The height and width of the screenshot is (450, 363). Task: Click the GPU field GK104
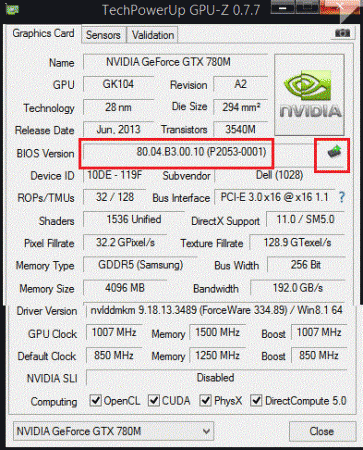119,84
